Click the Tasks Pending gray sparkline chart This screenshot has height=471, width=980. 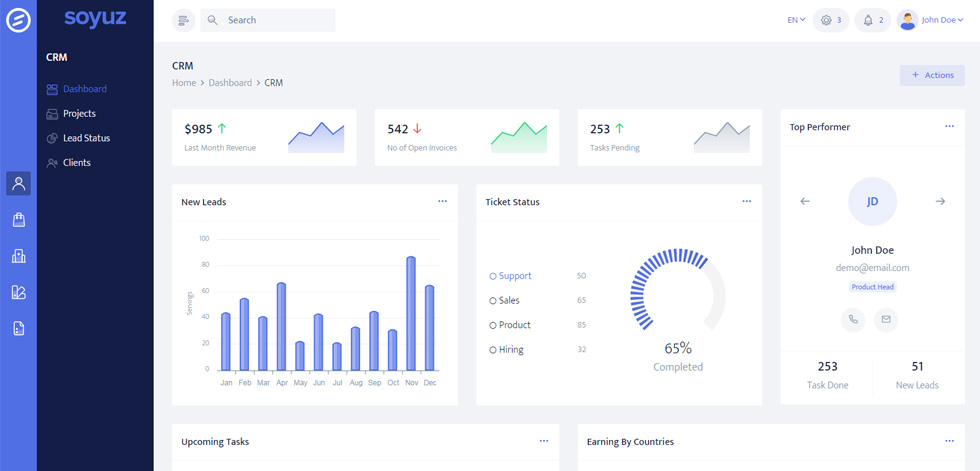click(x=721, y=137)
